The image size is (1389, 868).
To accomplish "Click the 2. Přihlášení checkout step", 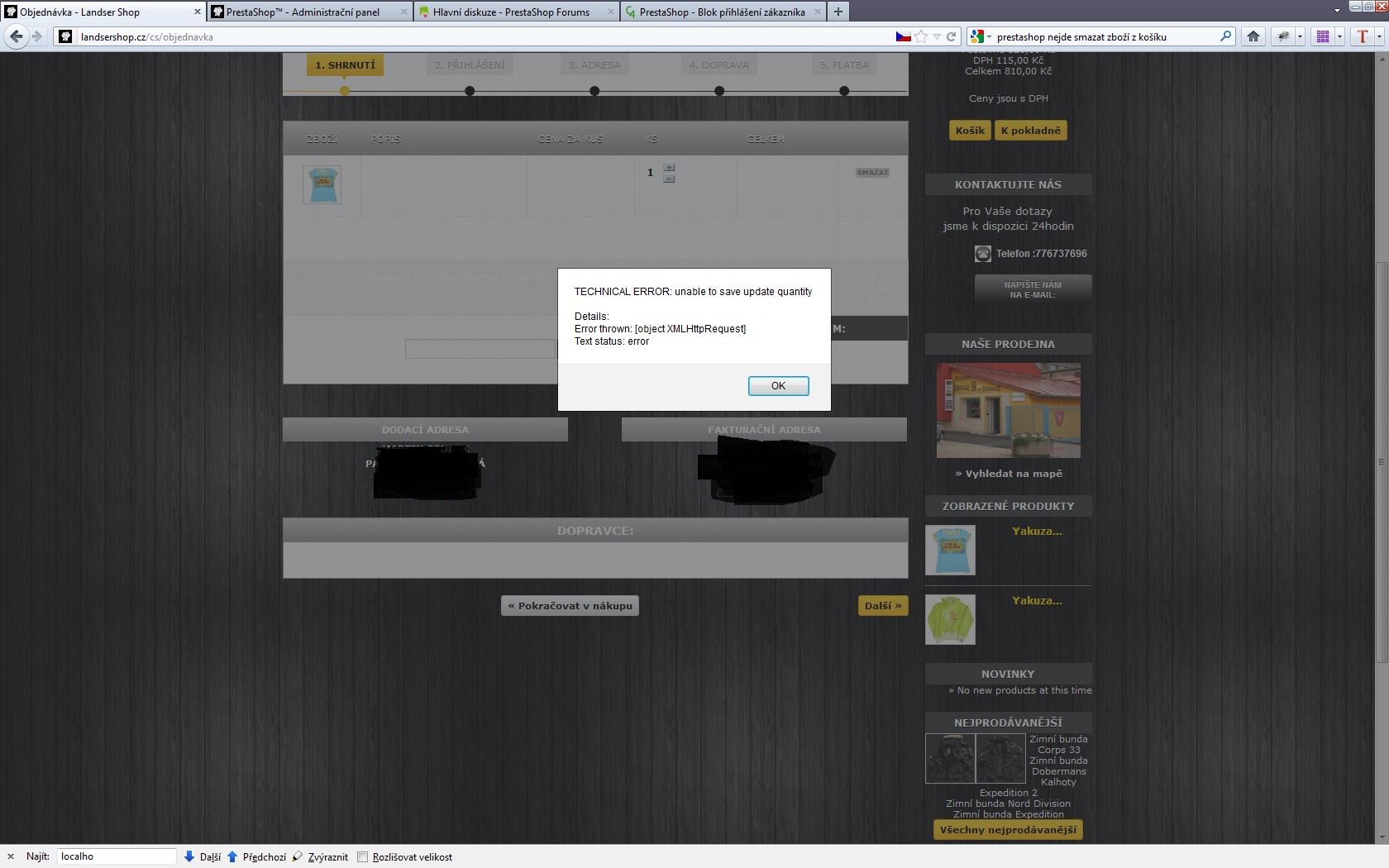I will (470, 65).
